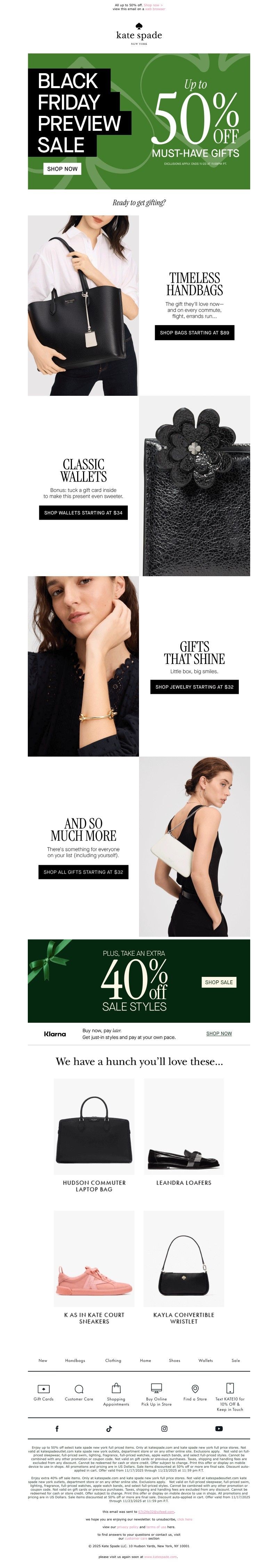Click the SHOP NOW banner button
Image resolution: width=278 pixels, height=1568 pixels.
(62, 169)
